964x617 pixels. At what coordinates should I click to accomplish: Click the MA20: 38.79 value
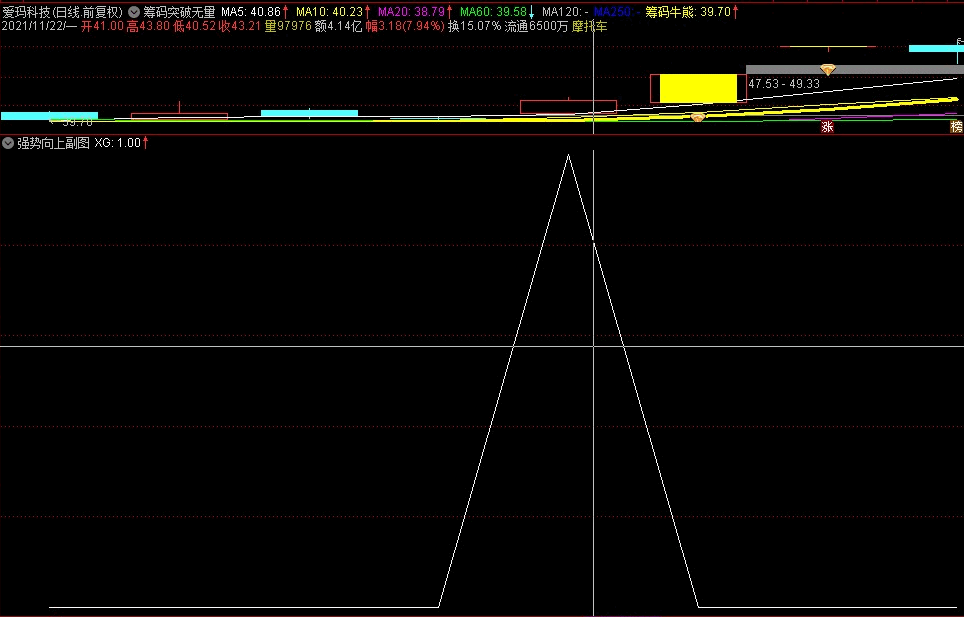click(x=411, y=12)
